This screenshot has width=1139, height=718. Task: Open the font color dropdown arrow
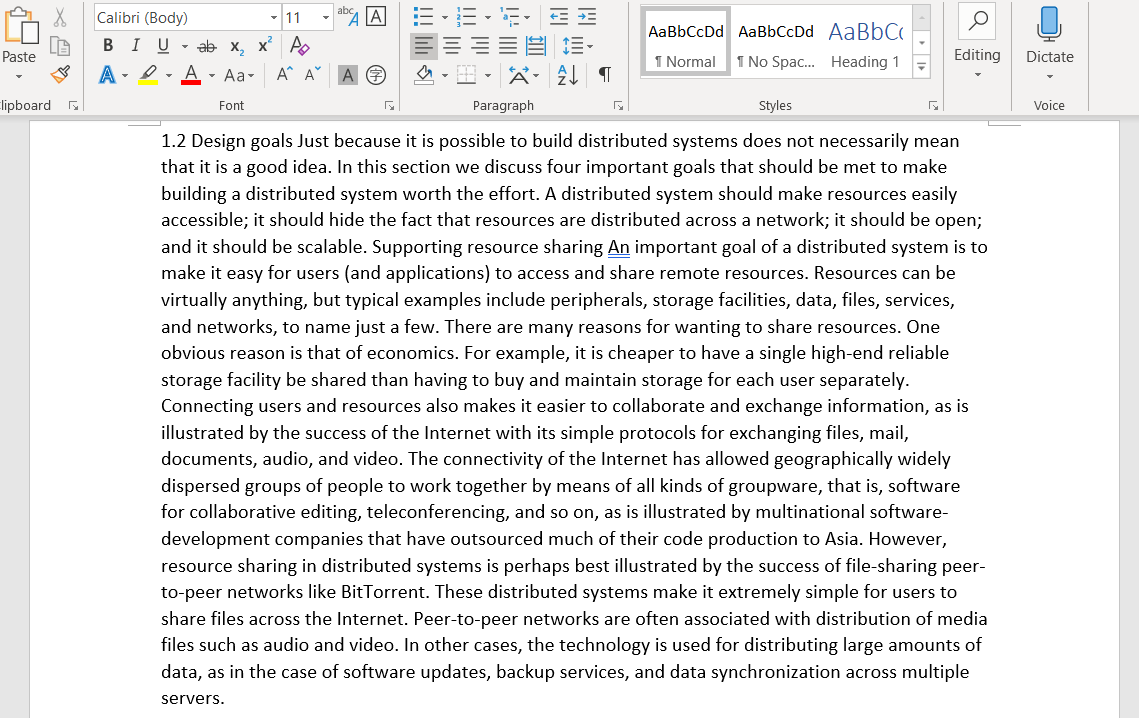[x=211, y=76]
